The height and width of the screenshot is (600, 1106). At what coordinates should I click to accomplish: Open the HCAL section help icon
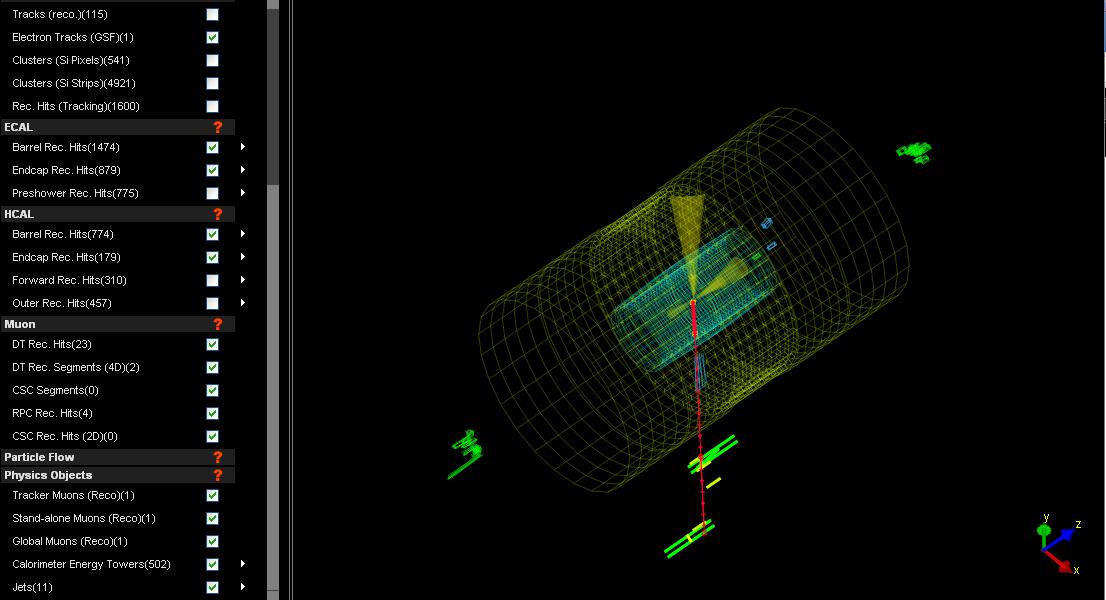coord(217,214)
